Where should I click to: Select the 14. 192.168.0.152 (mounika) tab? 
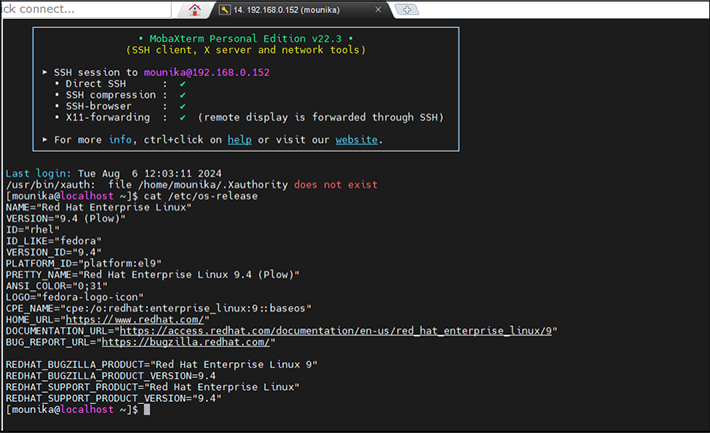pos(301,9)
